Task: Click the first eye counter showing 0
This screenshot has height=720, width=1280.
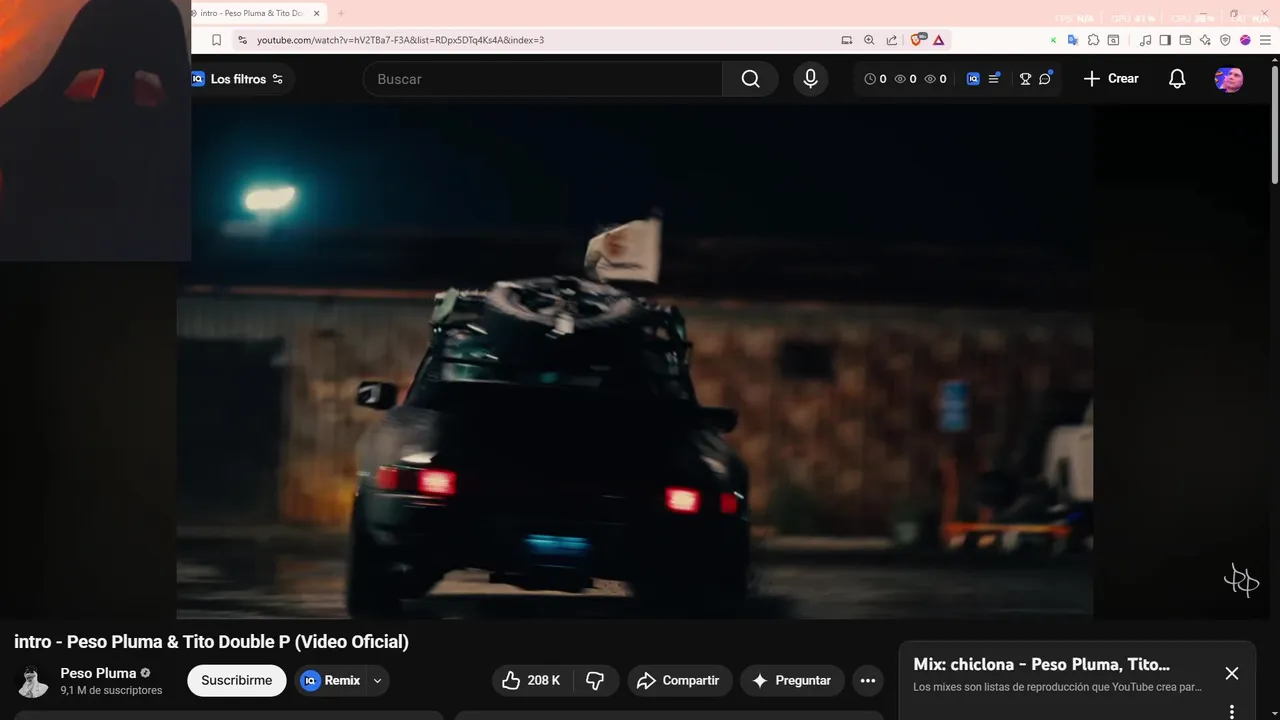Action: [905, 79]
